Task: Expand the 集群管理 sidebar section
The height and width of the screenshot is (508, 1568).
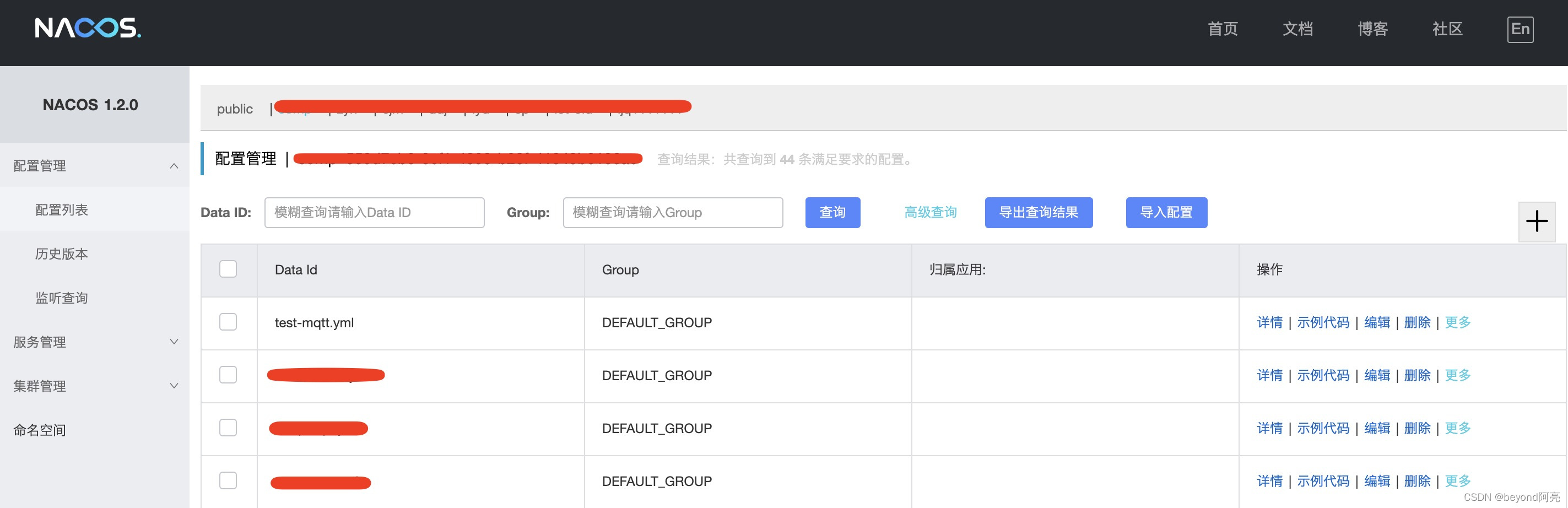Action: 94,386
